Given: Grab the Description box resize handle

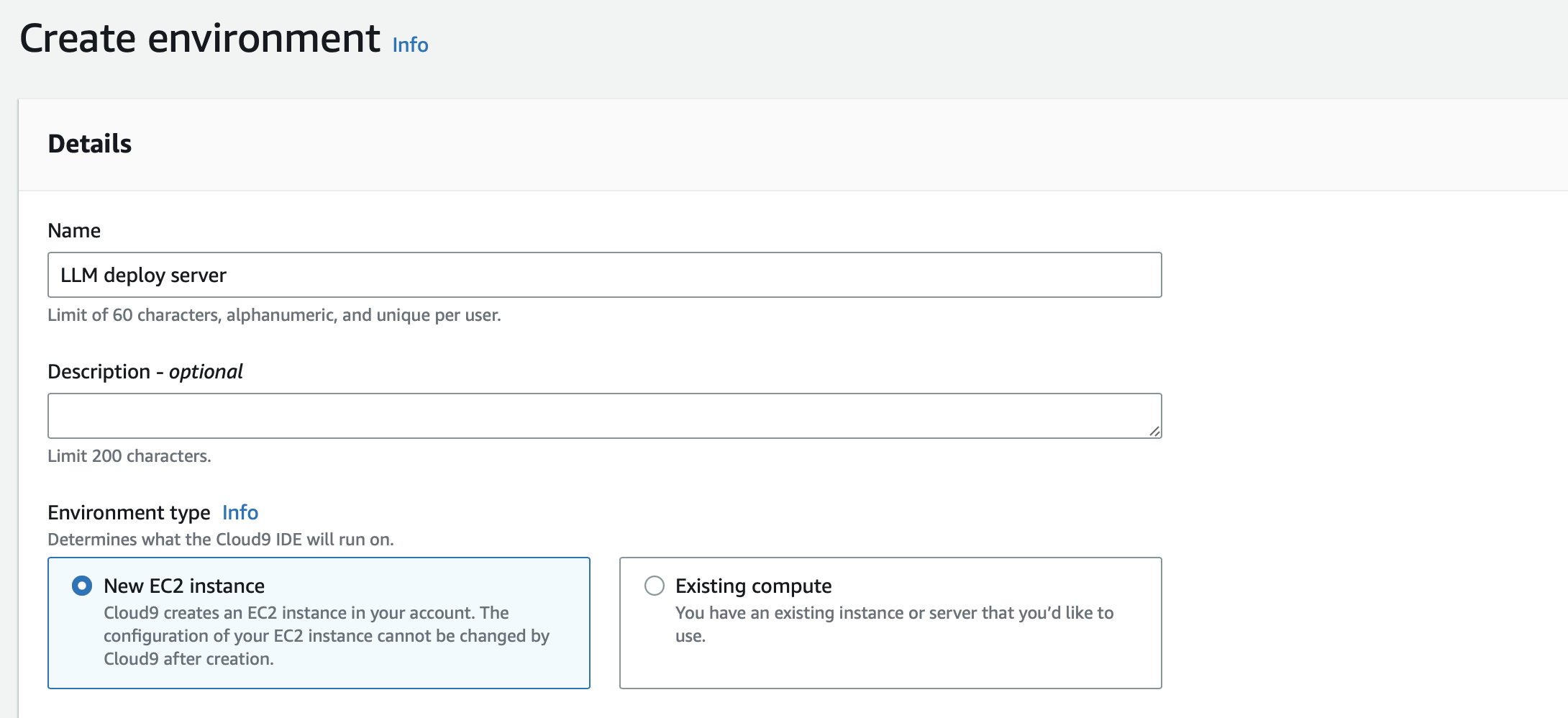Looking at the screenshot, I should point(1154,431).
